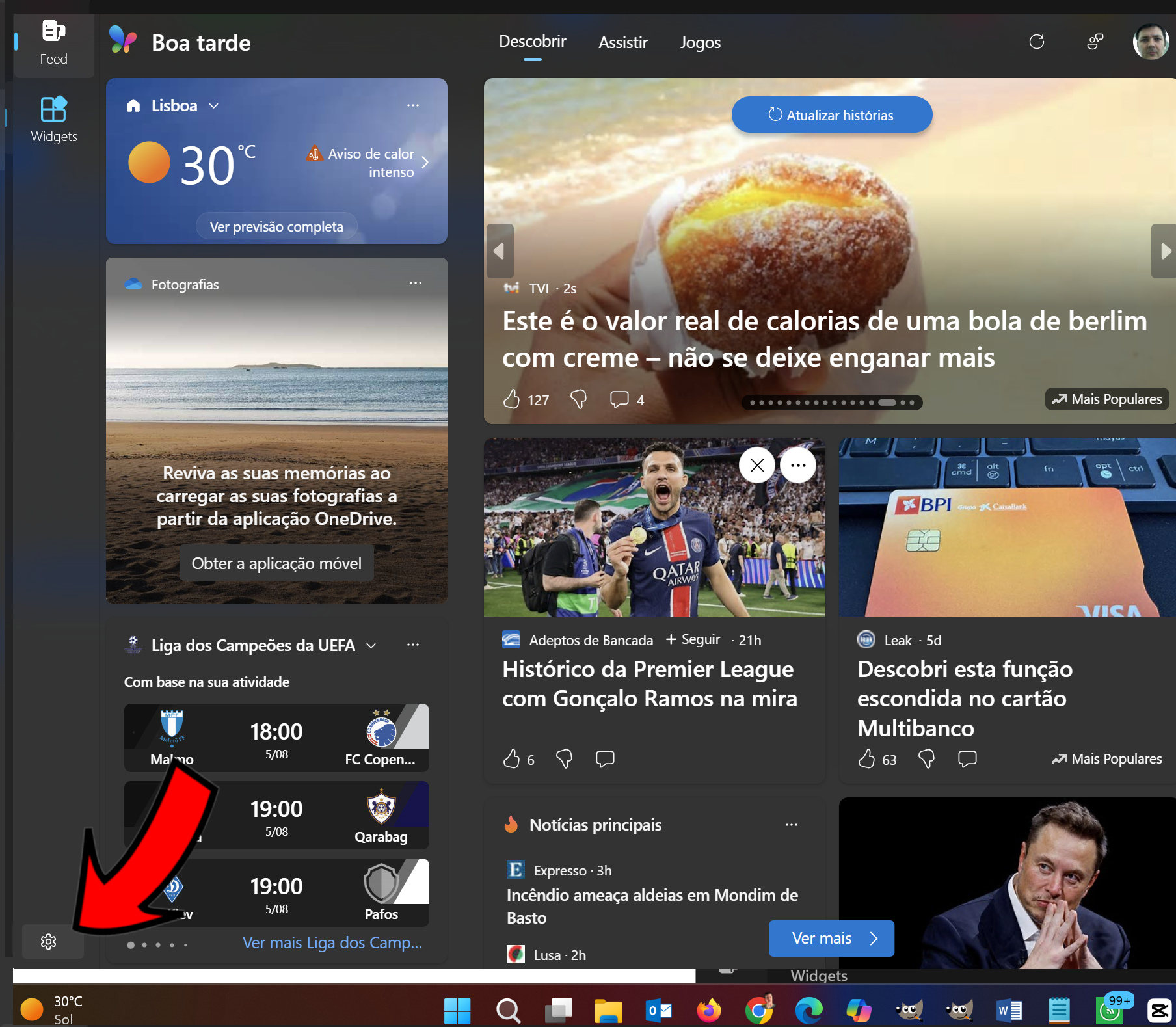Screen dimensions: 1176x1027
Task: Click the home icon beside Lisboa
Action: (x=133, y=105)
